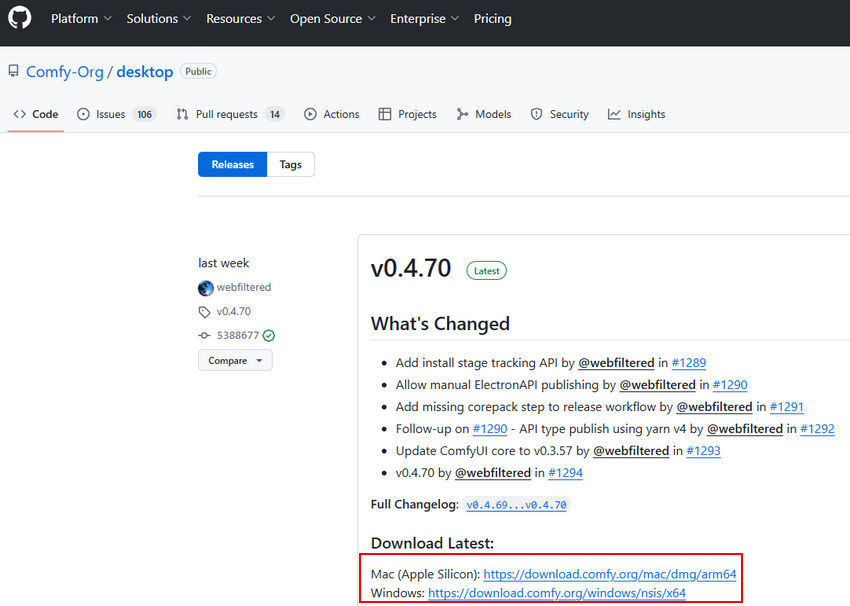Open #1290 link in the ElectronAPI publishing line
The height and width of the screenshot is (606, 850).
730,385
